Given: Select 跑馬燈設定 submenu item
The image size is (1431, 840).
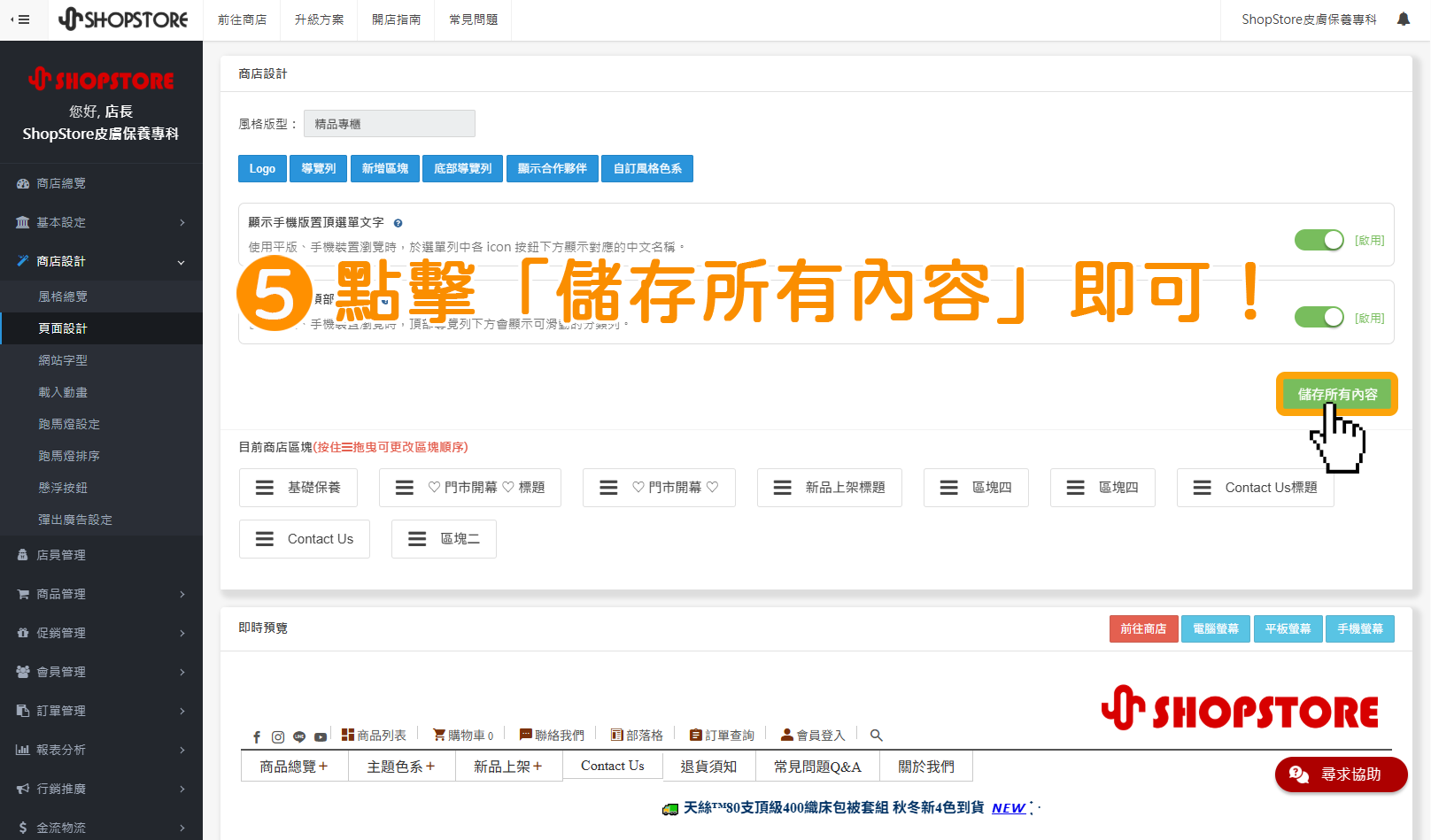Looking at the screenshot, I should (x=101, y=424).
